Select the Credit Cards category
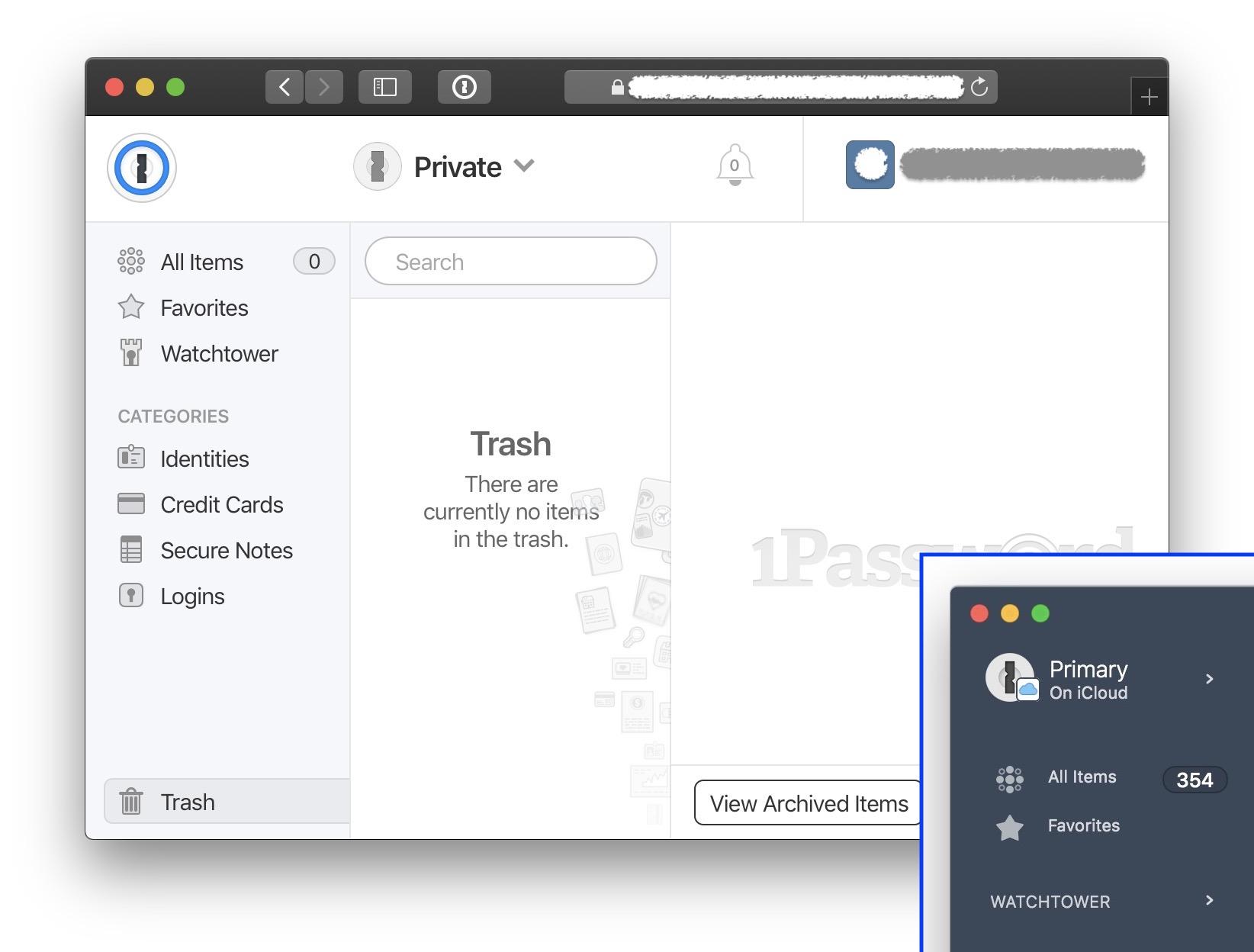The height and width of the screenshot is (952, 1254). [x=221, y=505]
